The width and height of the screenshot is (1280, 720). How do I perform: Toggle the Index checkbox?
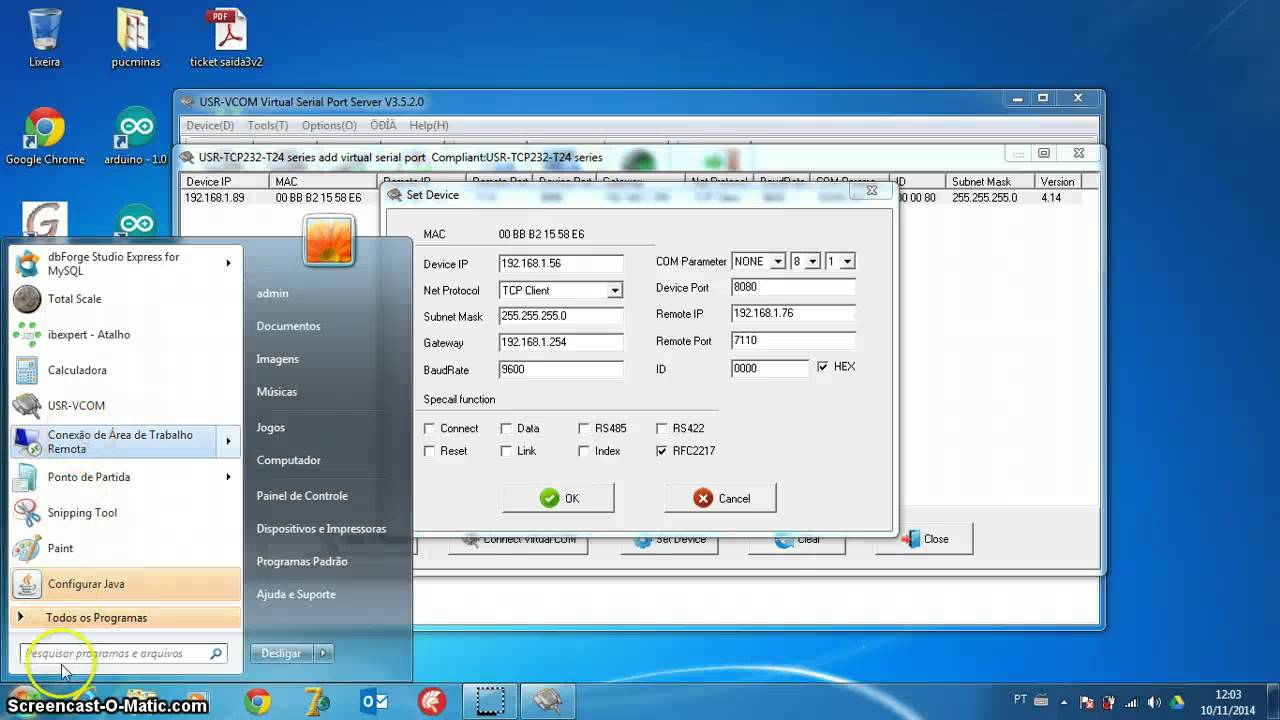584,451
